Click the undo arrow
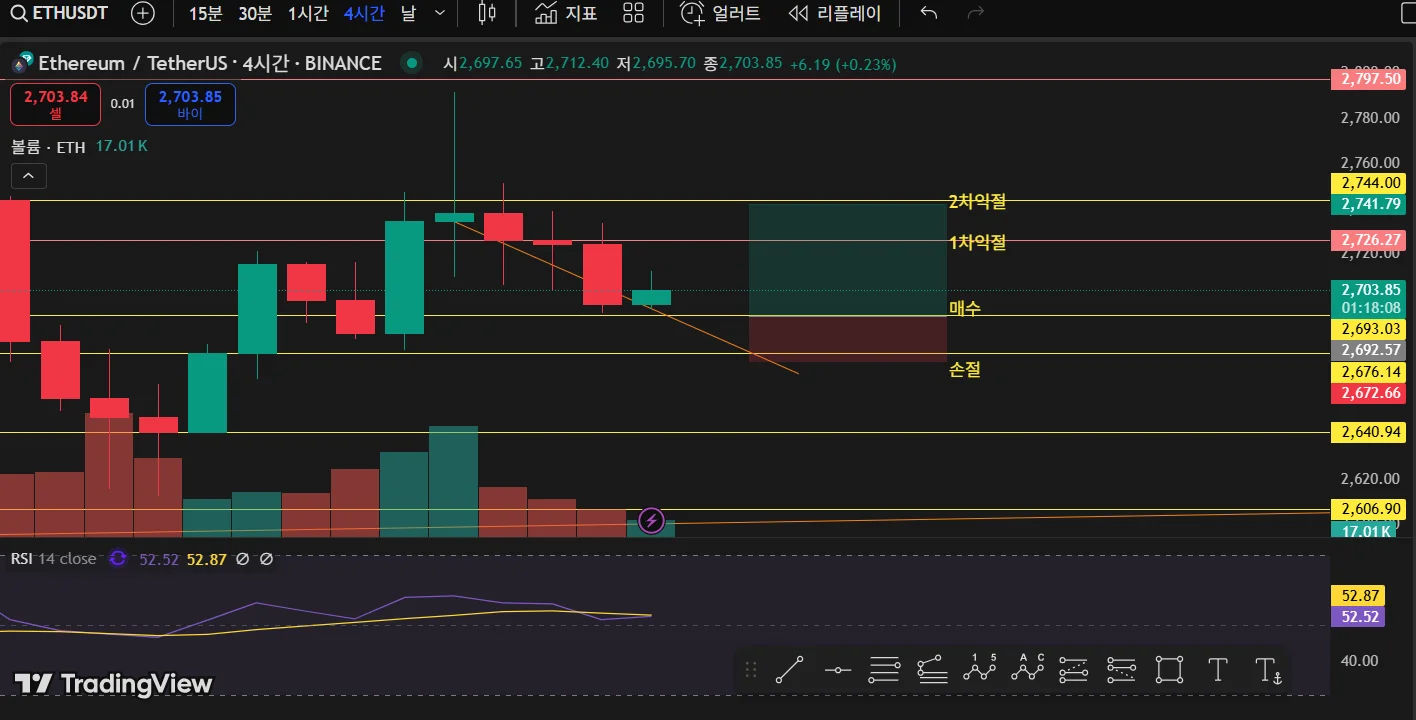The height and width of the screenshot is (720, 1416). [929, 13]
